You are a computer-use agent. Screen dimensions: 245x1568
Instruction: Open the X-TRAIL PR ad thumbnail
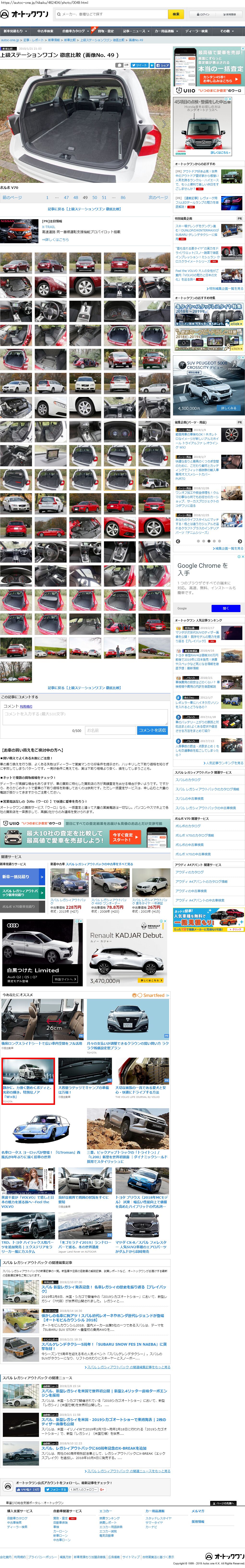pyautogui.click(x=19, y=231)
